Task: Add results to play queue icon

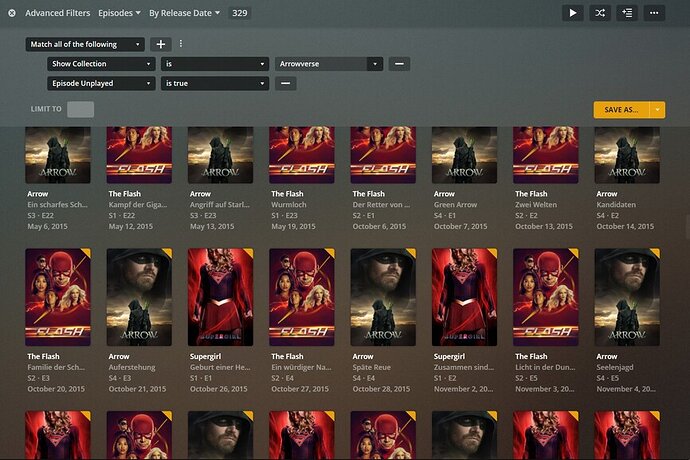Action: point(627,13)
